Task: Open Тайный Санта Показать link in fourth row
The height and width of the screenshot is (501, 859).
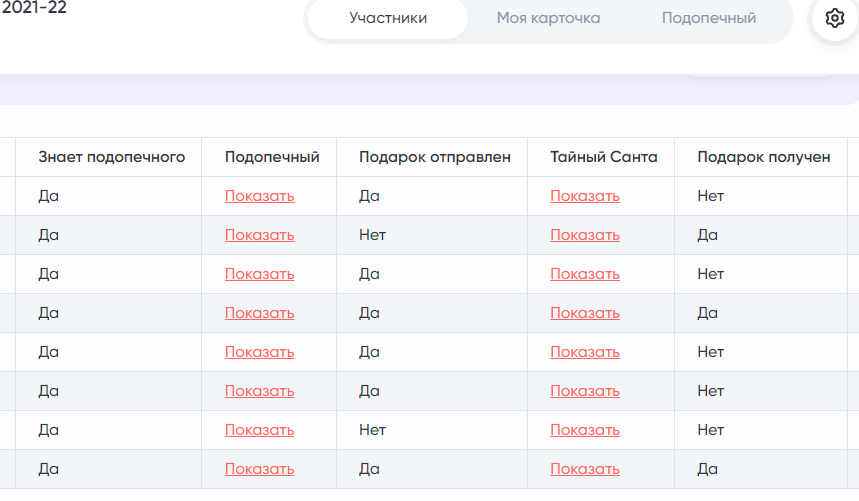Action: coord(585,313)
